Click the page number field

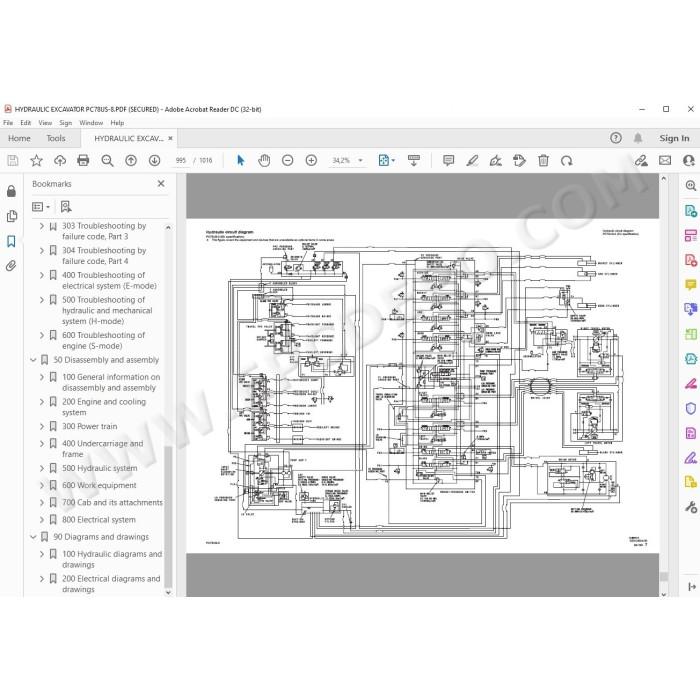(180, 160)
